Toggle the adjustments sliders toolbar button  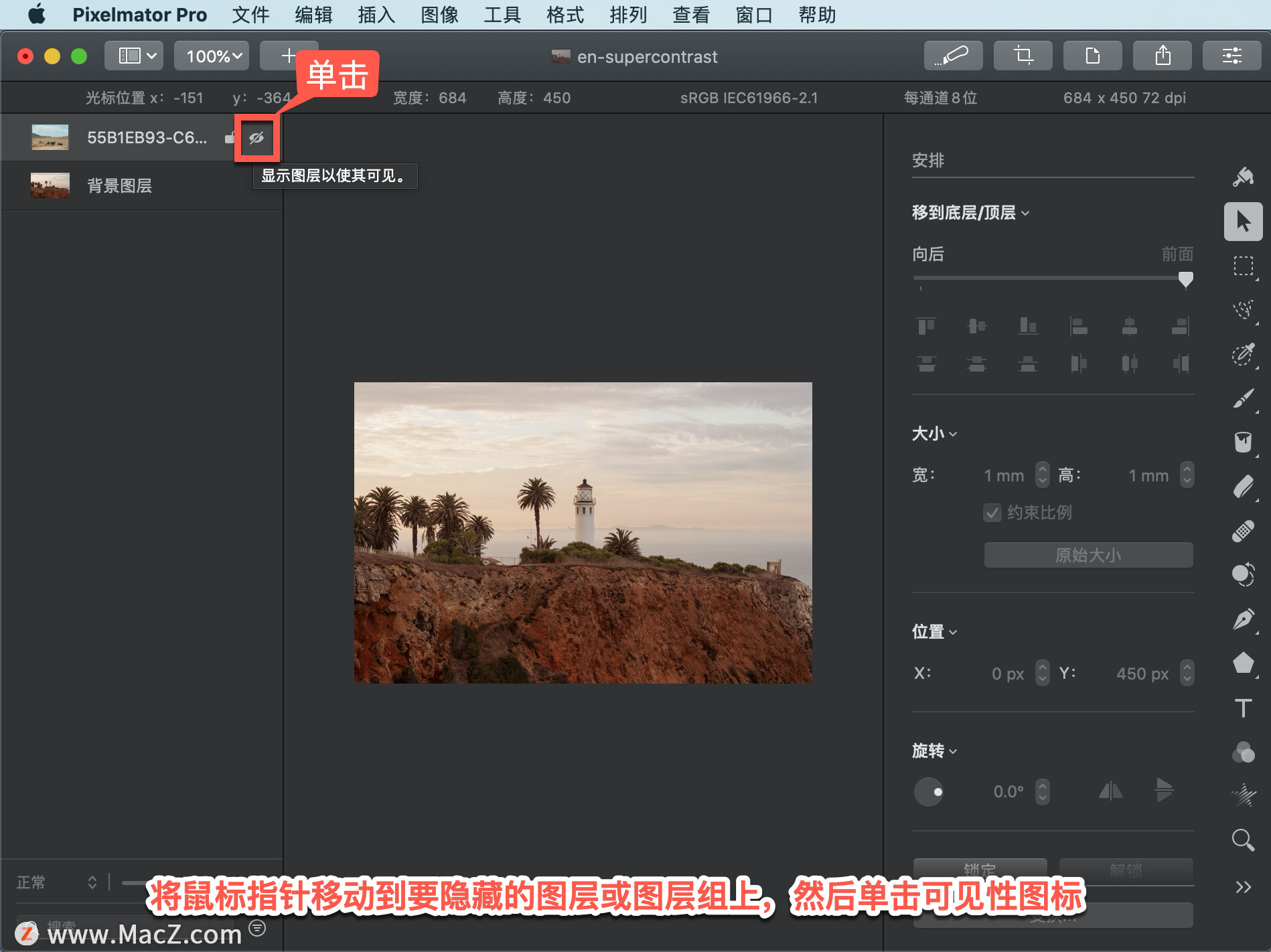click(x=1231, y=56)
